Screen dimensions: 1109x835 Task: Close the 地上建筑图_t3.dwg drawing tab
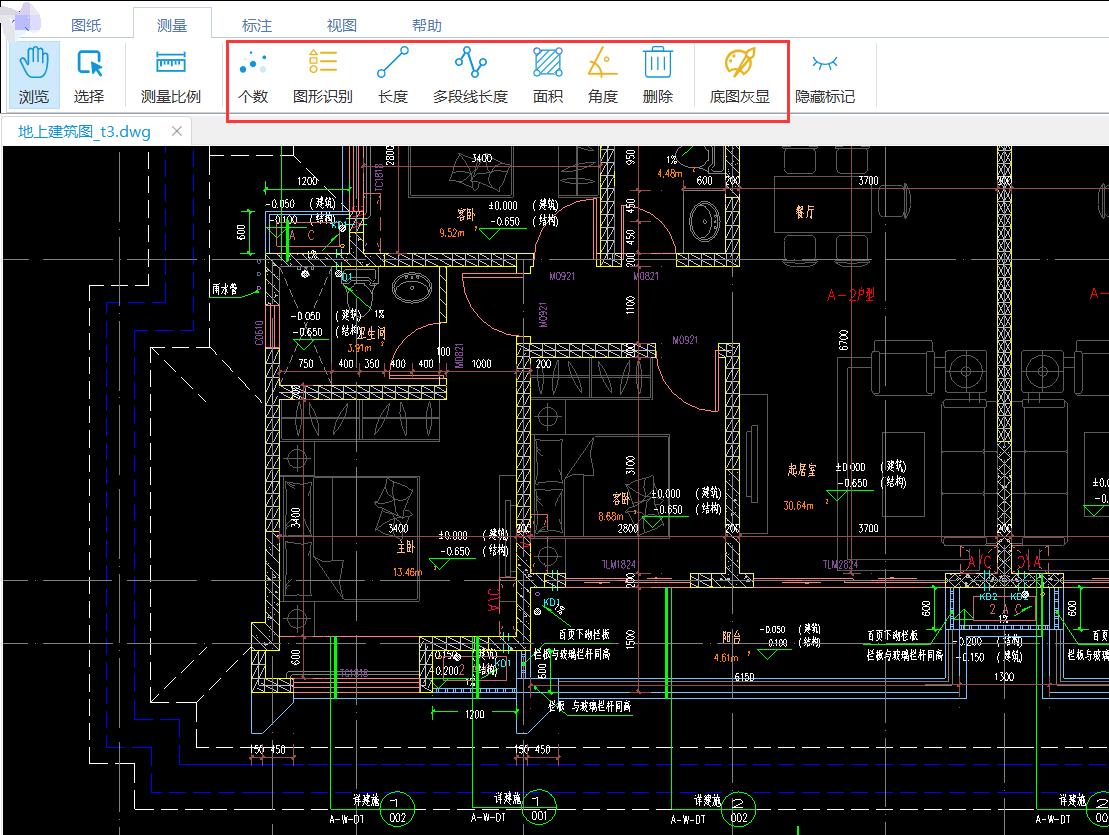tap(177, 131)
